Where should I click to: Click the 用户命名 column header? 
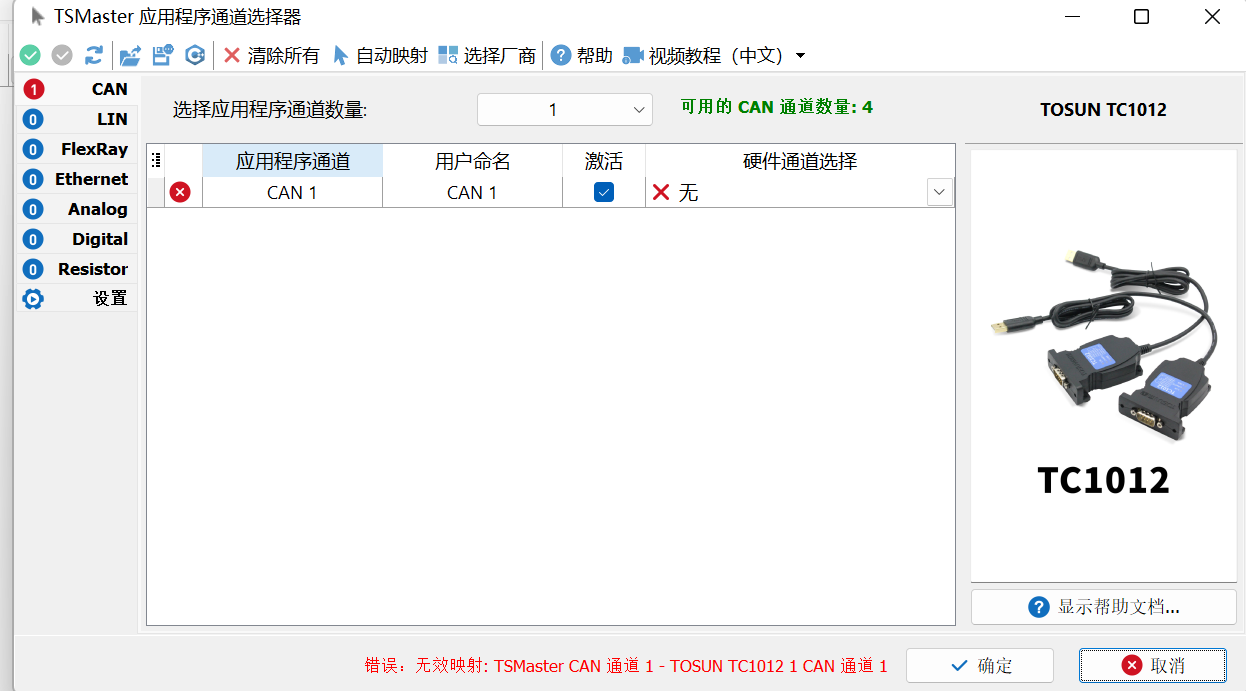click(472, 161)
